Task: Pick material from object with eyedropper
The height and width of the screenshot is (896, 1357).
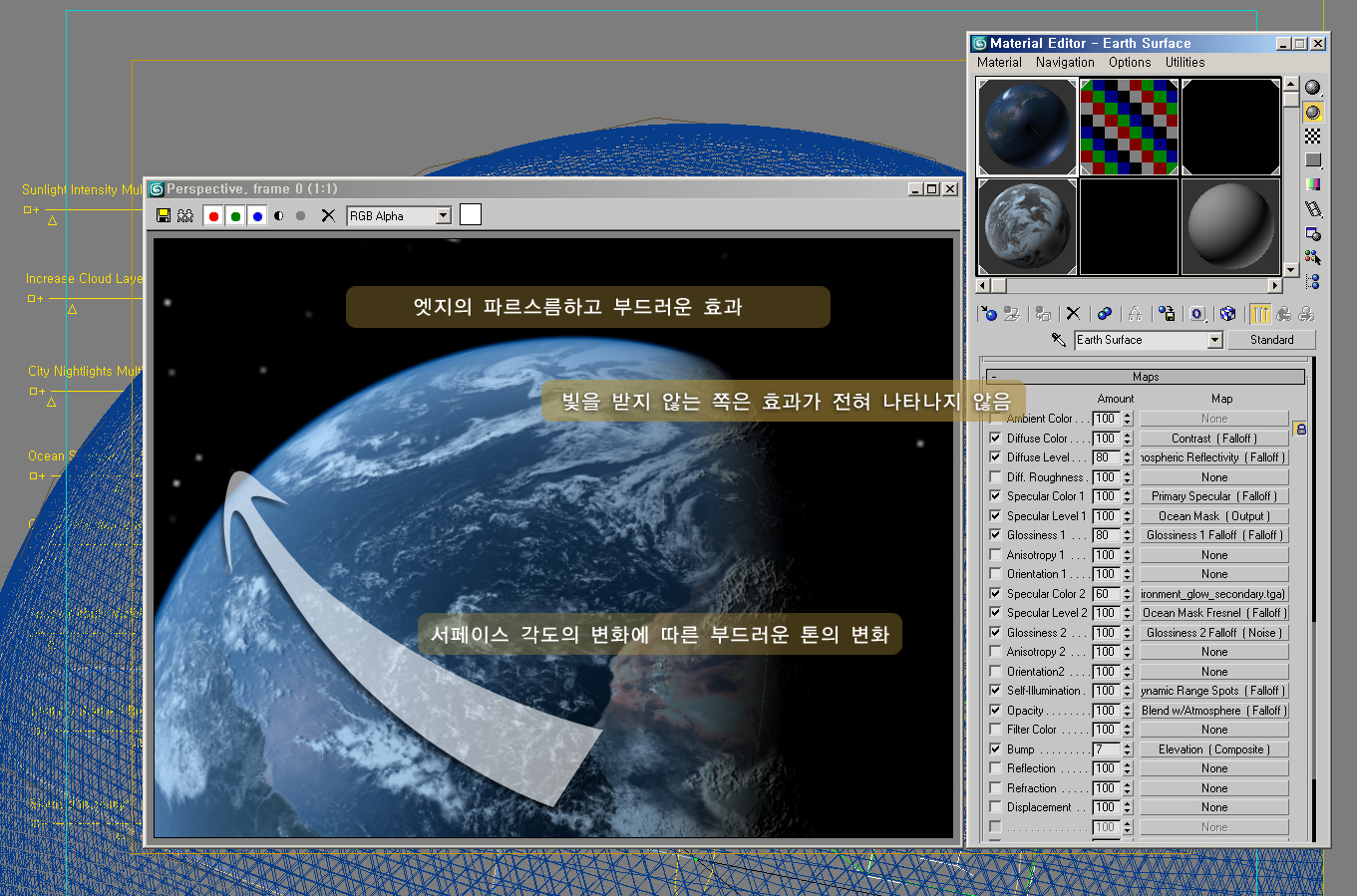Action: click(x=1059, y=340)
